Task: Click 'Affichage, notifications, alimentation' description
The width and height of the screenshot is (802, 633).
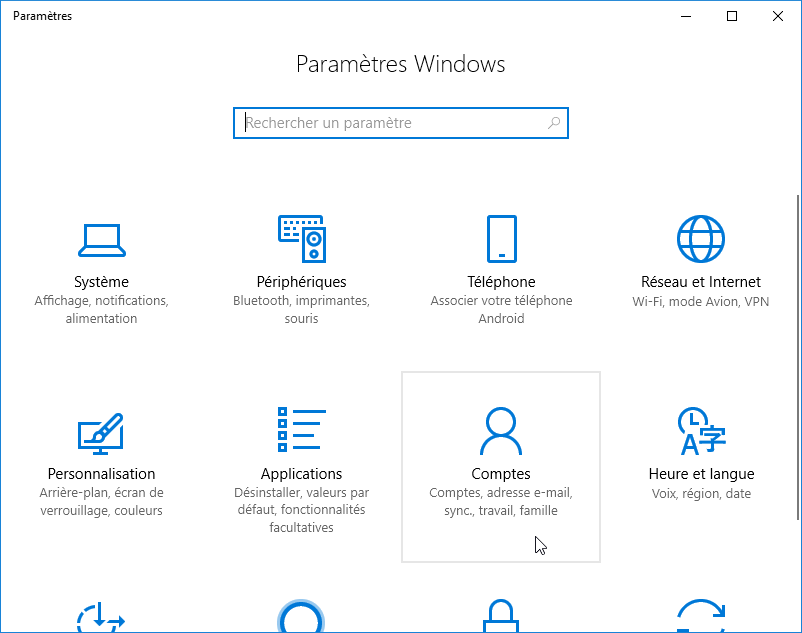Action: point(101,309)
